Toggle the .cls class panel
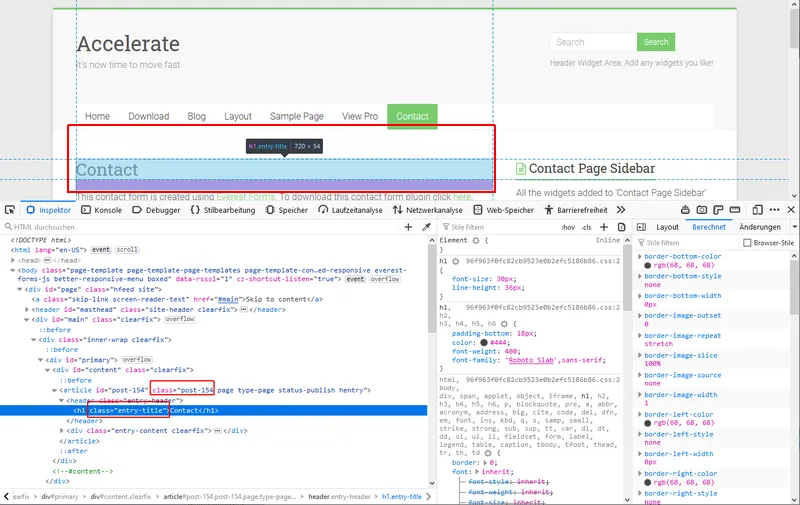Viewport: 800px width, 505px height. (x=586, y=228)
